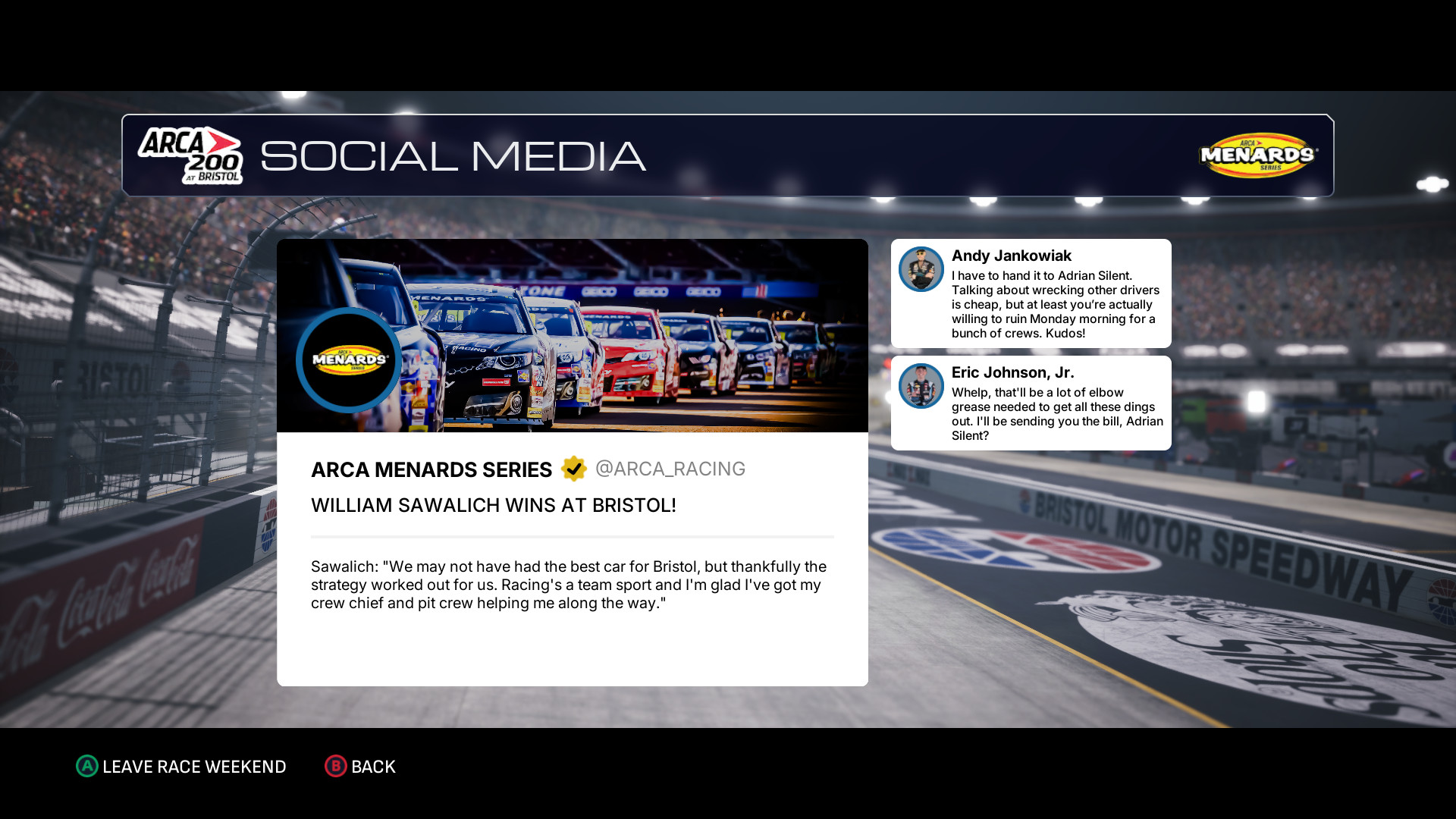Click the Social Media title header

[x=453, y=155]
